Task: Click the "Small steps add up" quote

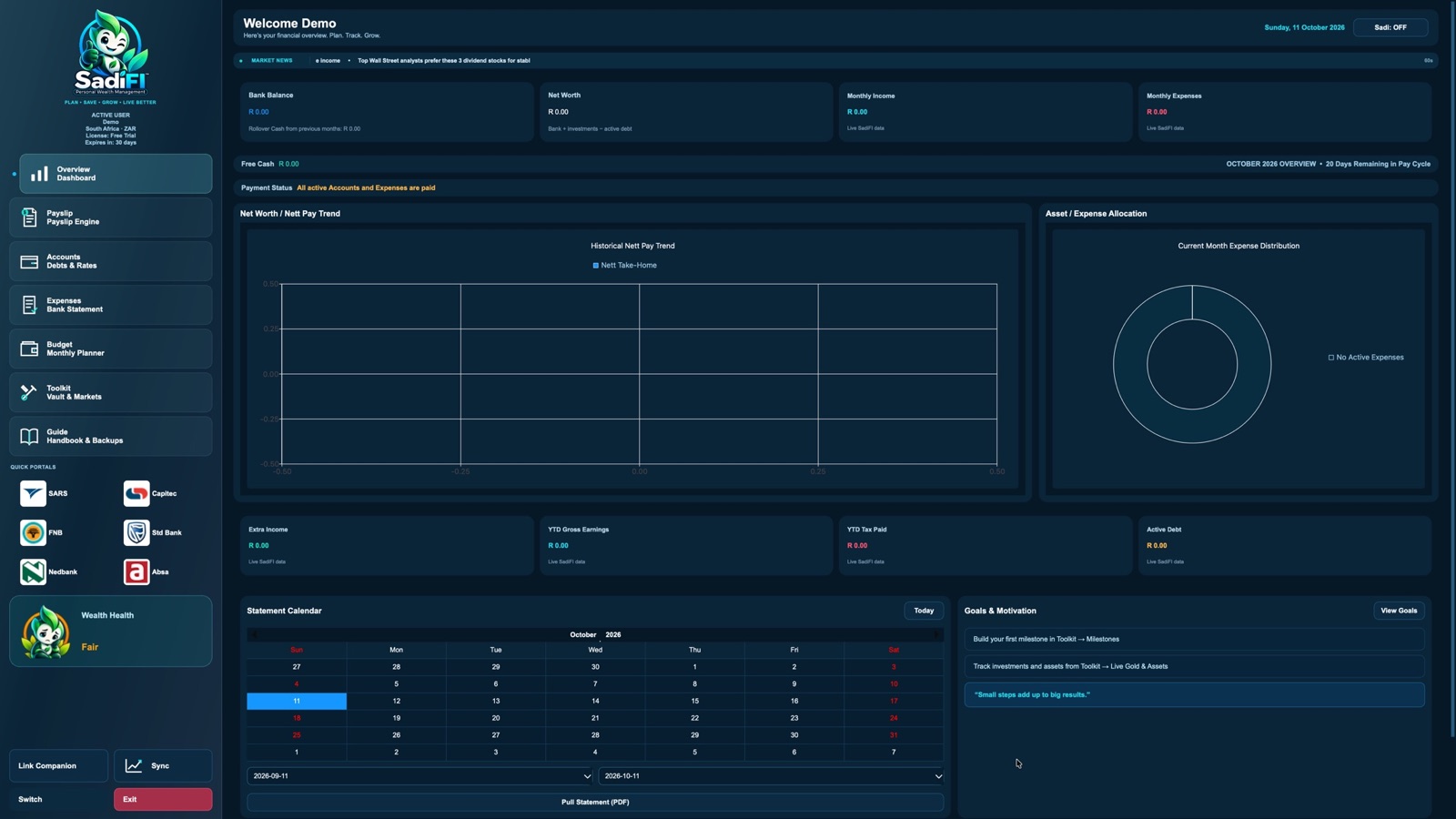Action: (1194, 695)
